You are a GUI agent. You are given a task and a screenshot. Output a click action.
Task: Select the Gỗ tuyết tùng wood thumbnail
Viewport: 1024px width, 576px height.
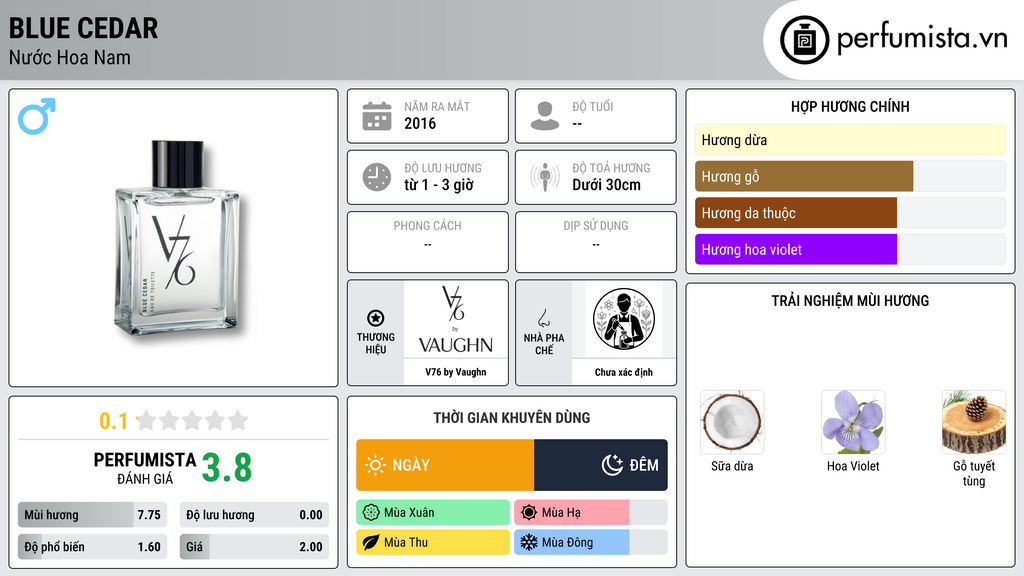click(974, 422)
